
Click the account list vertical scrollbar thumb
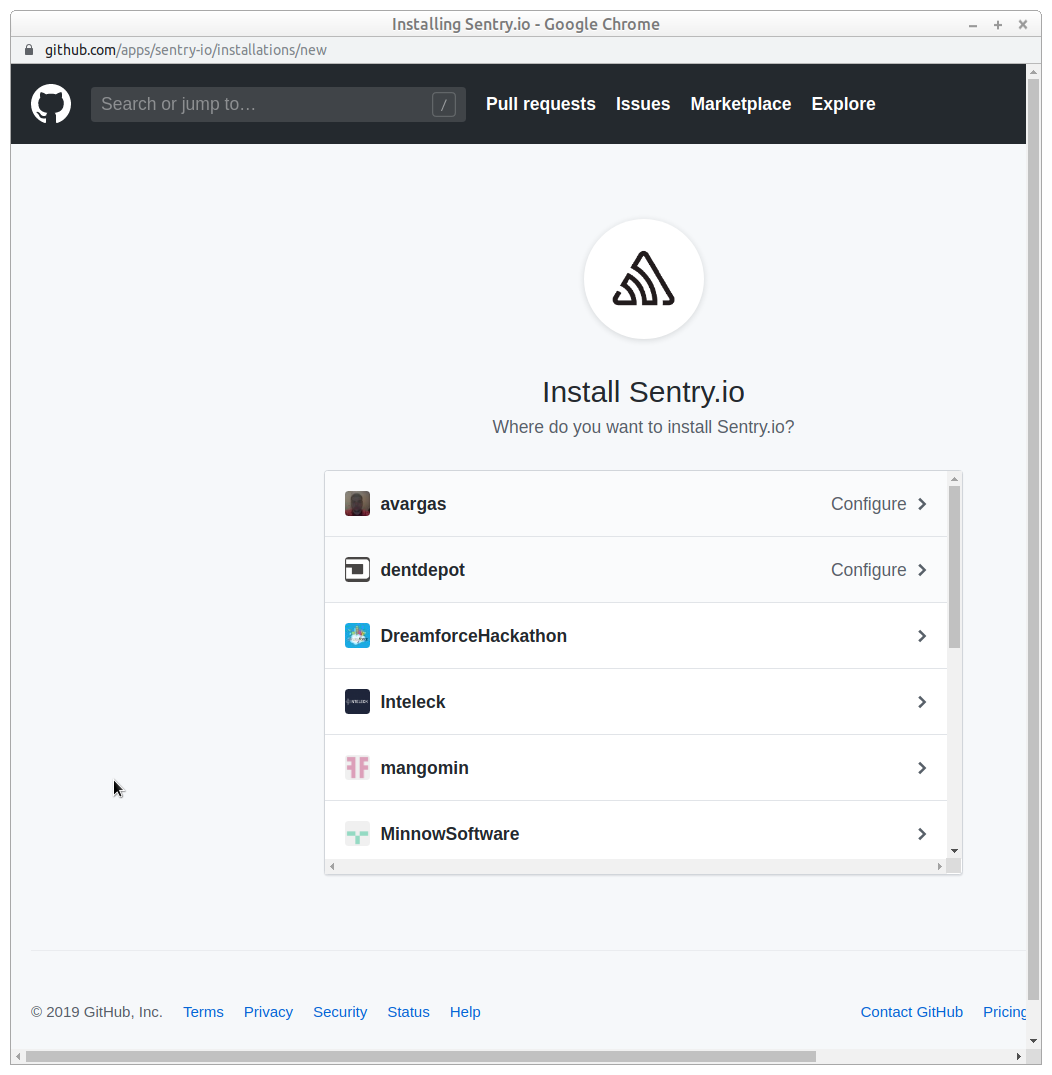tap(954, 567)
